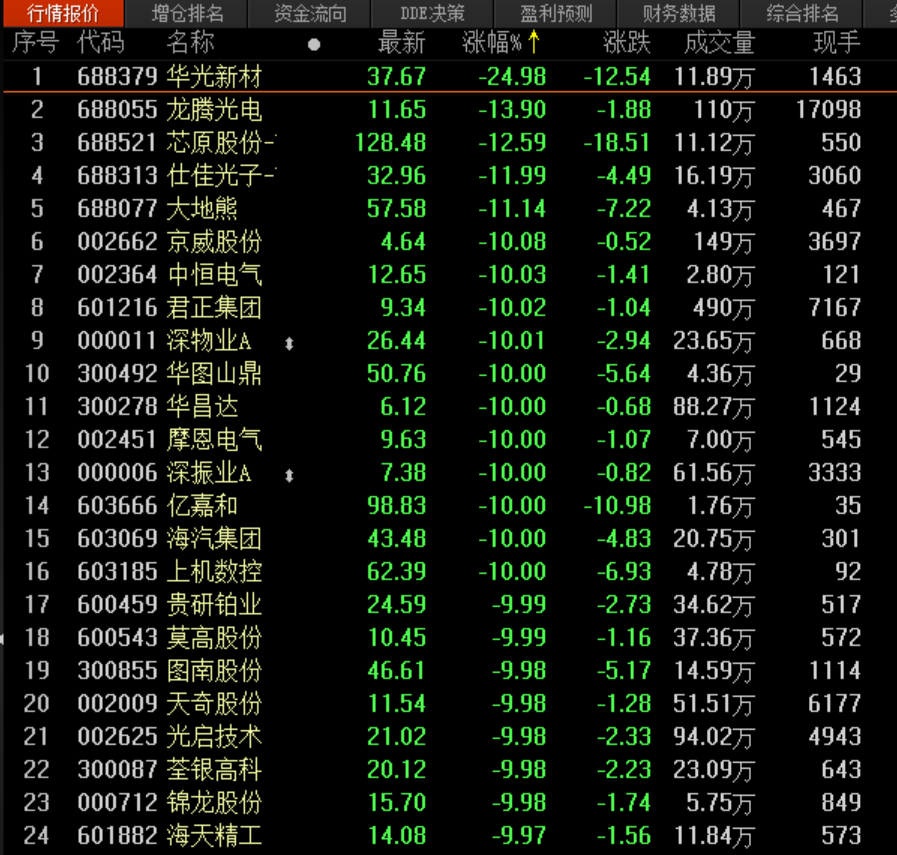Select stock 海汽集团
897x855 pixels.
click(x=214, y=539)
